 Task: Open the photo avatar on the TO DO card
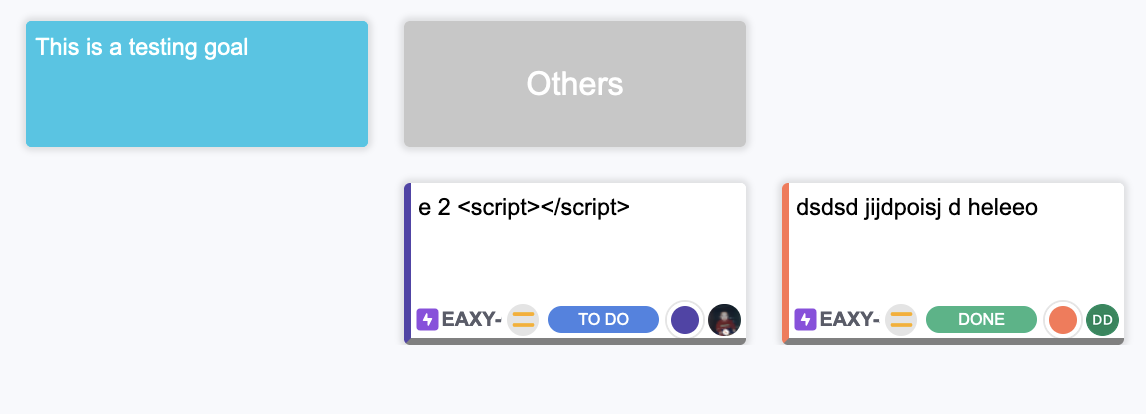724,320
